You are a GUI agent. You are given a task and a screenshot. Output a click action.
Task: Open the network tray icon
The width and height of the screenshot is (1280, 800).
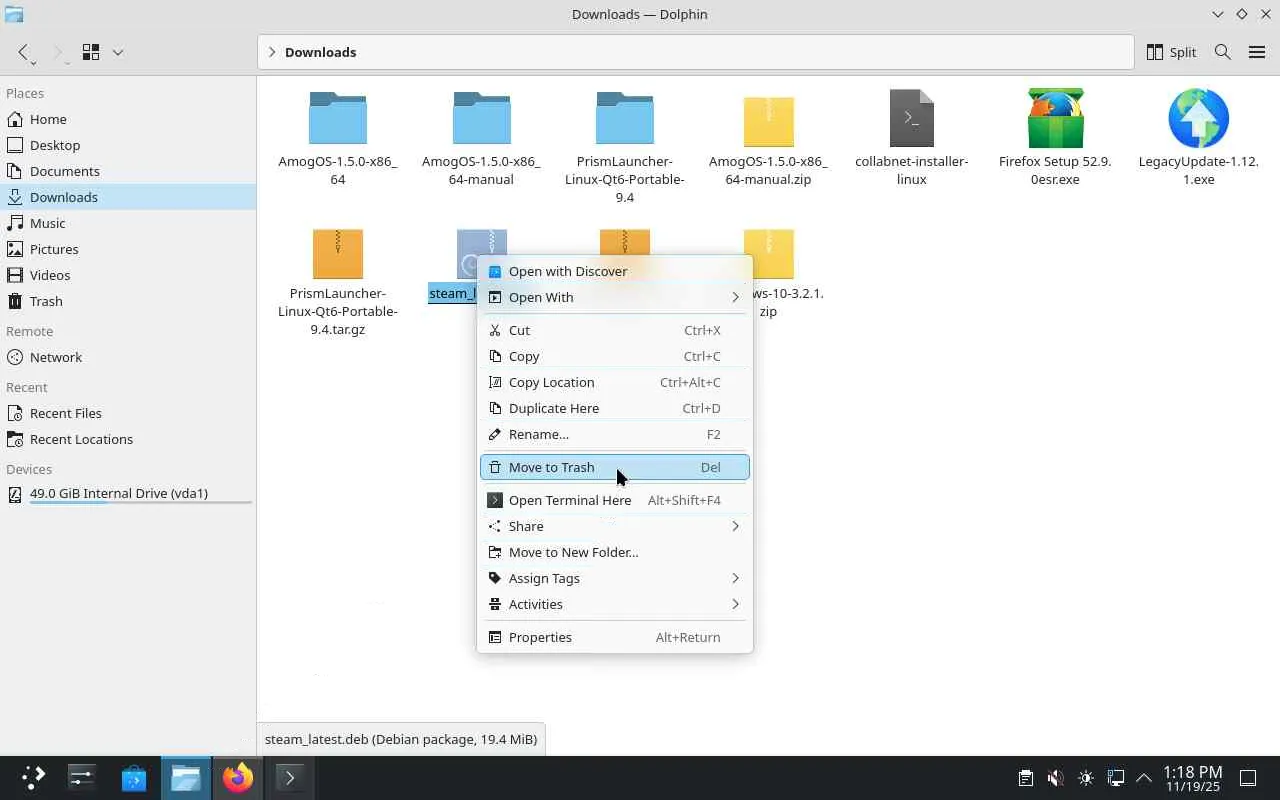1116,778
